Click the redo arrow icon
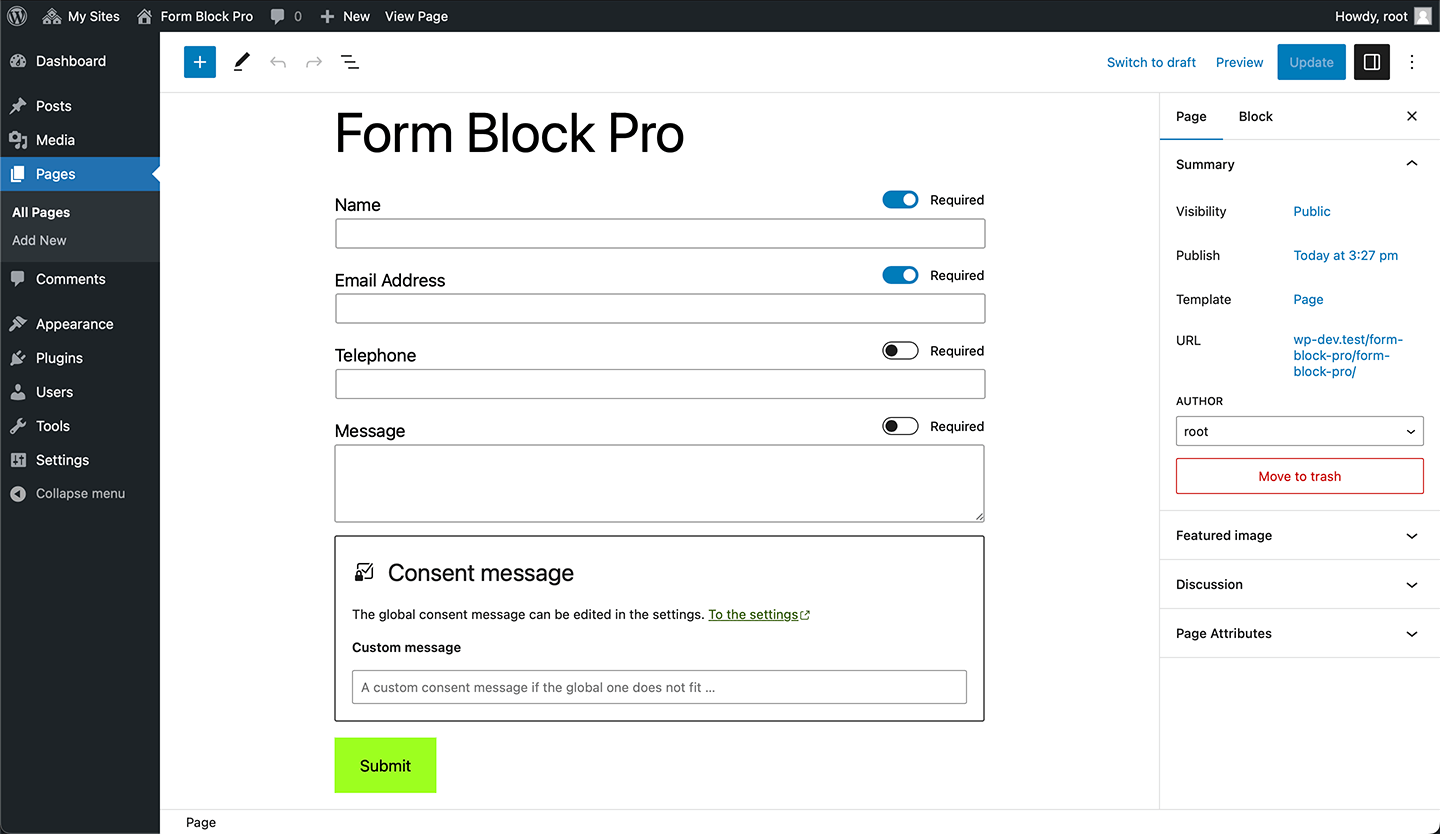The image size is (1440, 834). click(314, 62)
